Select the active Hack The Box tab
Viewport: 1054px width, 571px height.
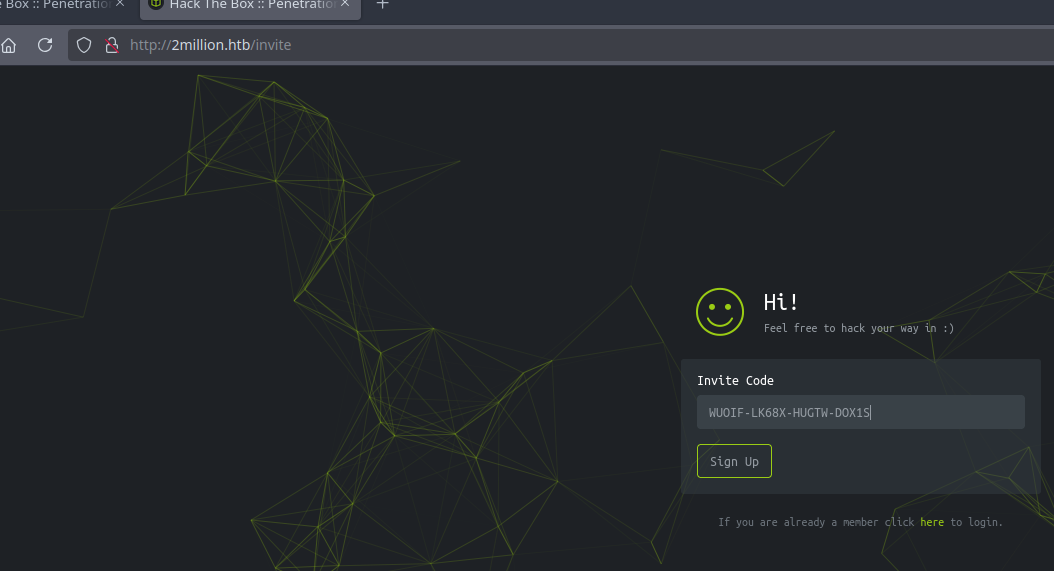[250, 5]
